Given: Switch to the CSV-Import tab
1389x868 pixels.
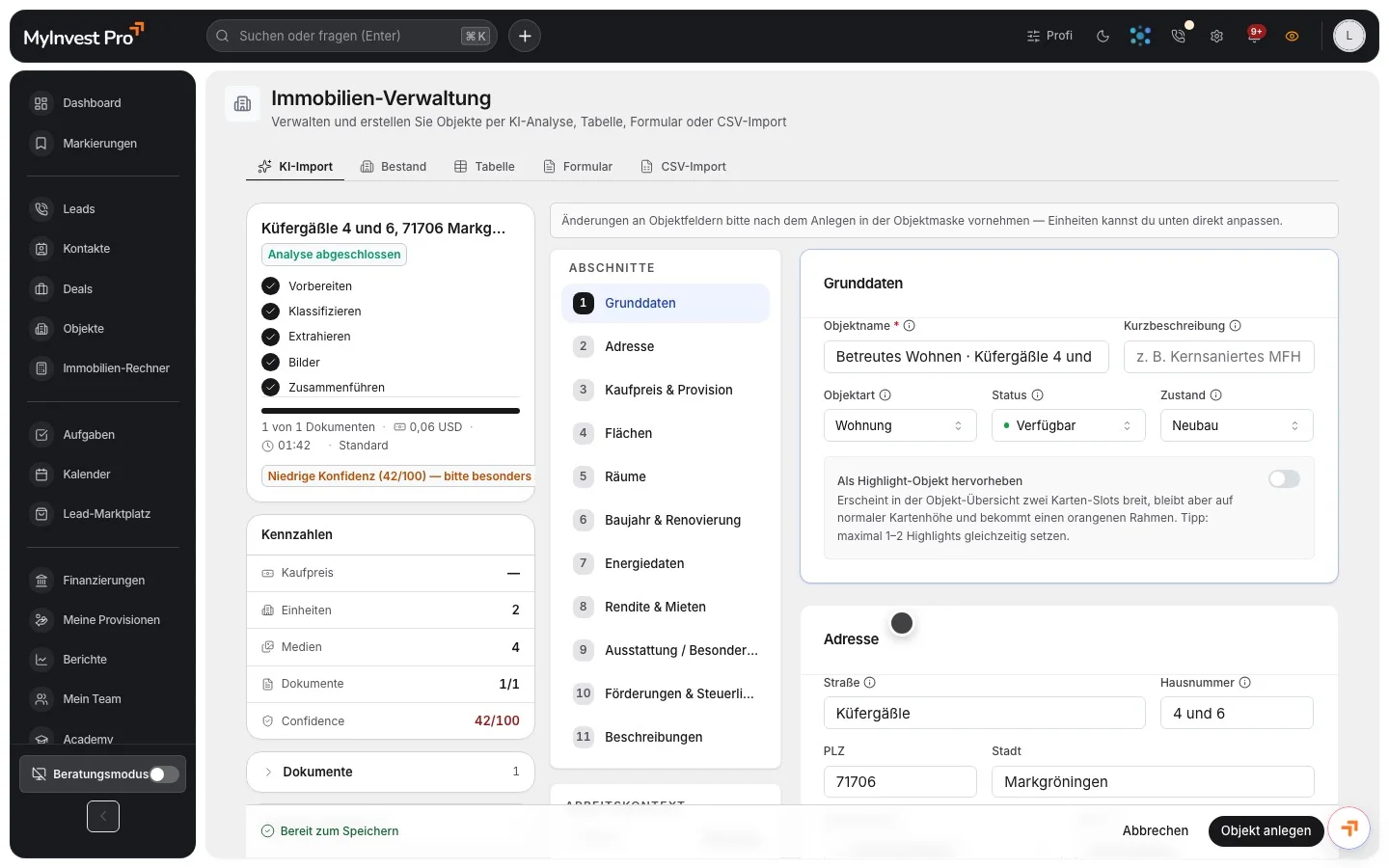Looking at the screenshot, I should [684, 167].
